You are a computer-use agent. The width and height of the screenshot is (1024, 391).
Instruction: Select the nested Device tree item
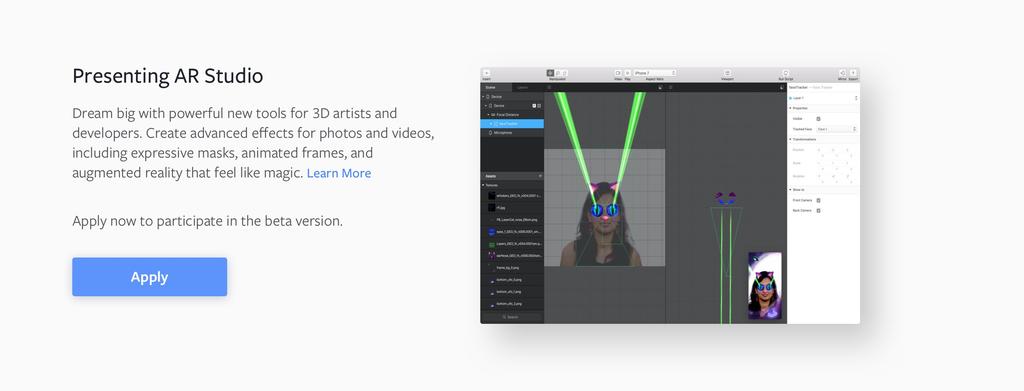512,106
